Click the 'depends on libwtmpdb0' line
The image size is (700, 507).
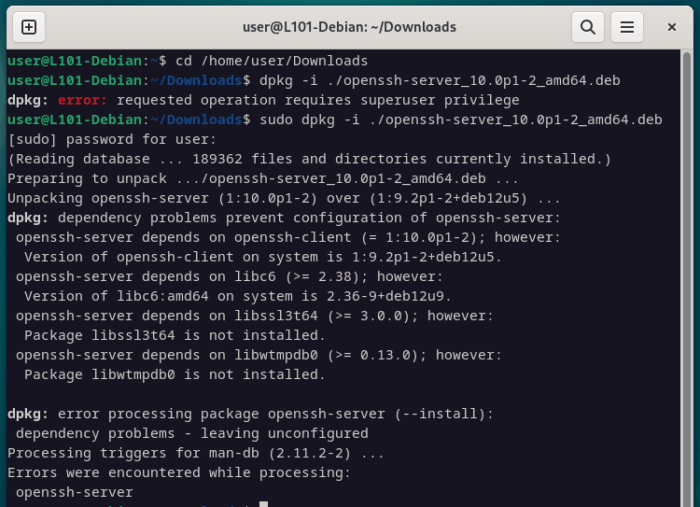tap(259, 355)
